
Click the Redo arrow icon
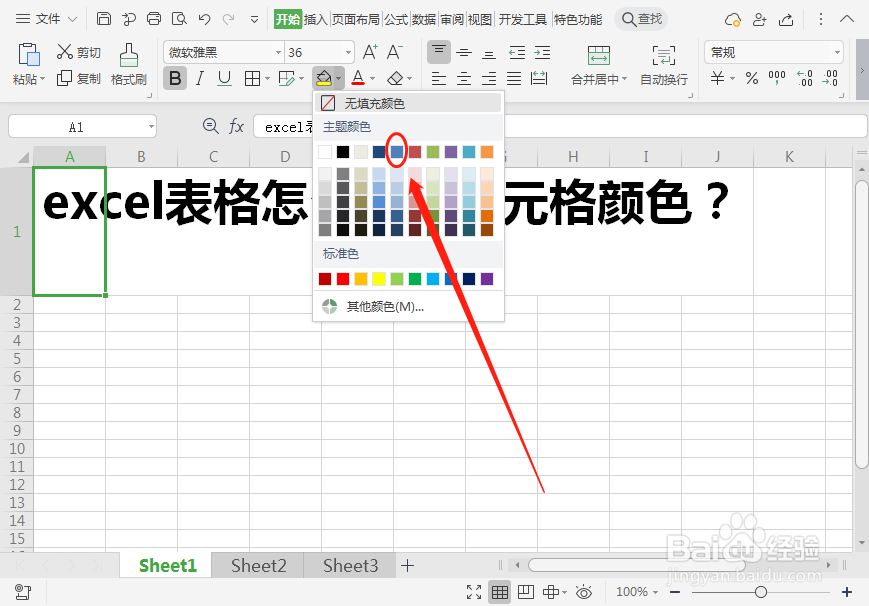pos(228,19)
